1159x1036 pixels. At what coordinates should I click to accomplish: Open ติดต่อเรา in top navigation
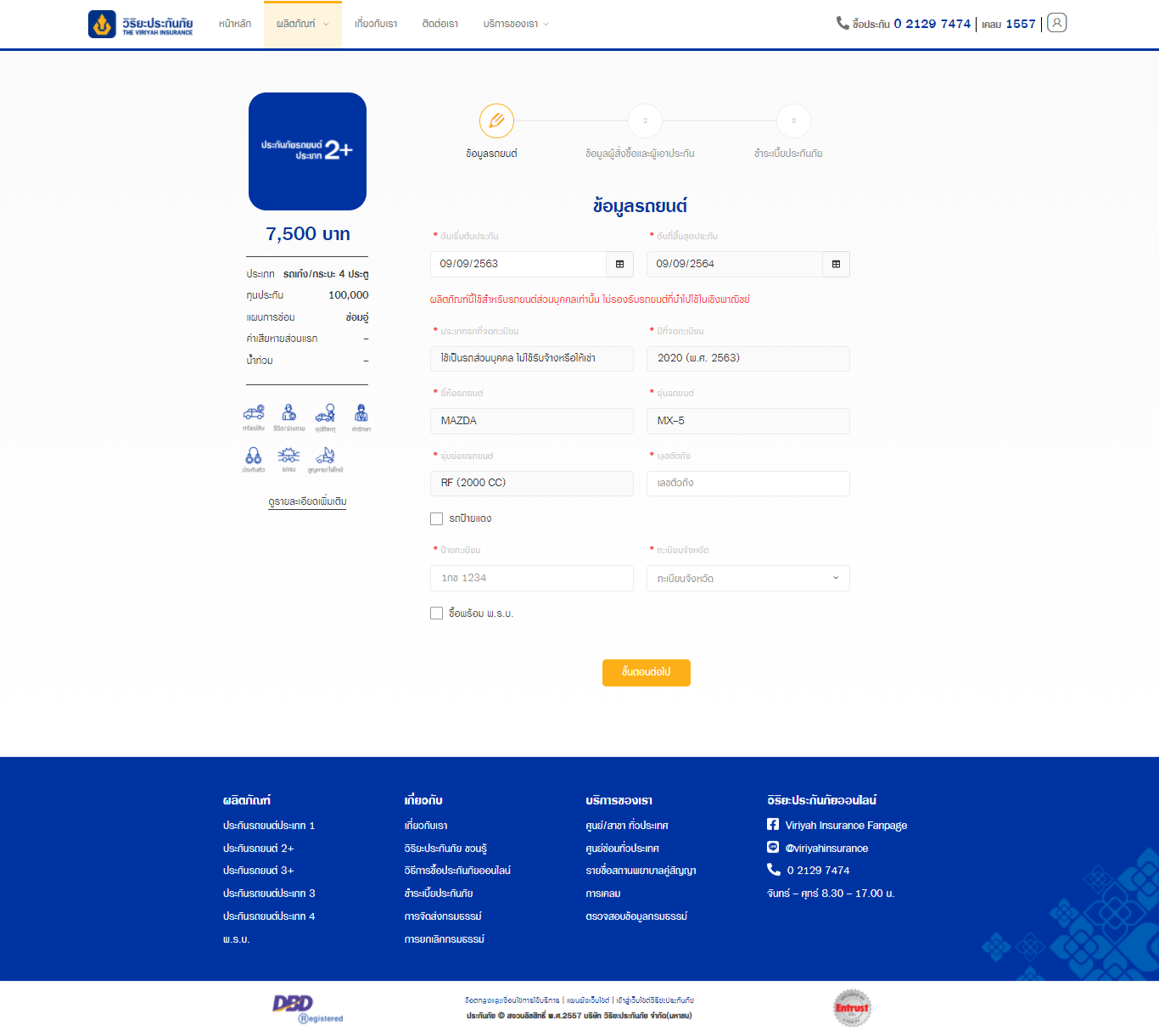(440, 24)
